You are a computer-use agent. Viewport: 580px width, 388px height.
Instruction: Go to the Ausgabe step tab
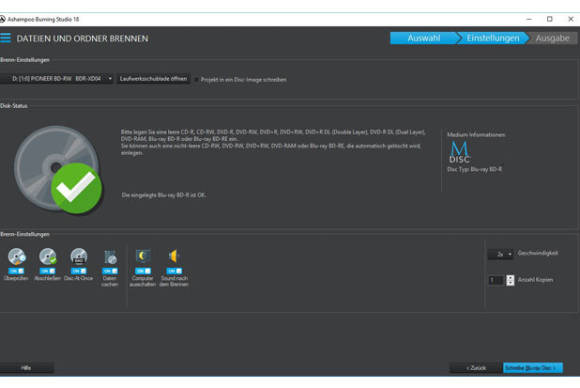(552, 38)
